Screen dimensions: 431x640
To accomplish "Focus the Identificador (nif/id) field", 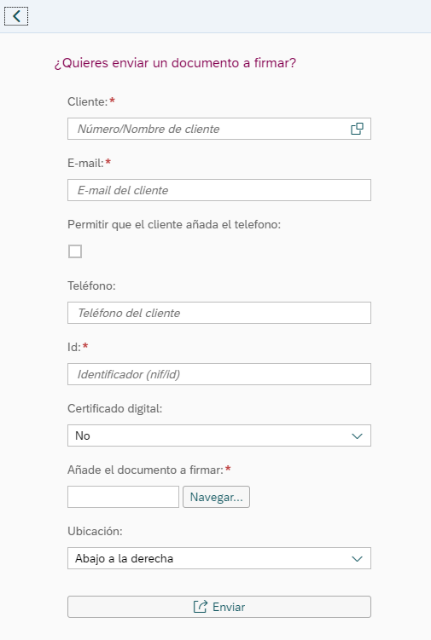I will point(219,374).
